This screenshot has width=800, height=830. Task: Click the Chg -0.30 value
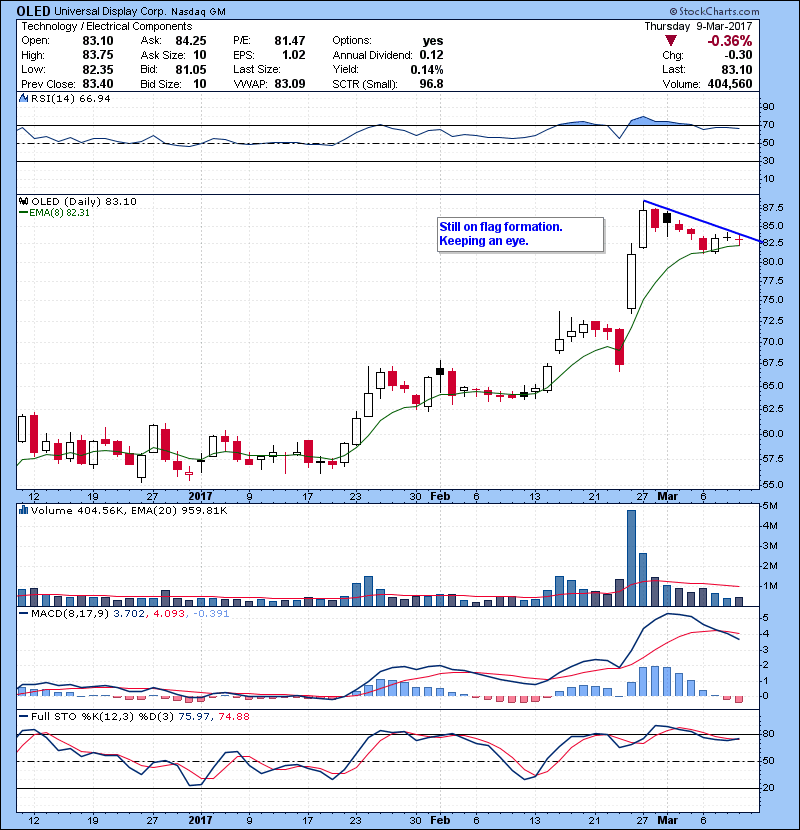738,55
